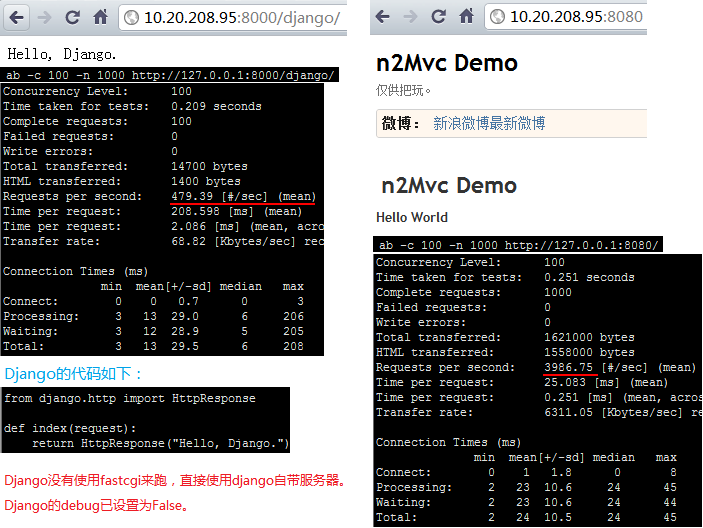Click the home icon in the :8000/django browser
This screenshot has height=528, width=703.
tap(100, 17)
